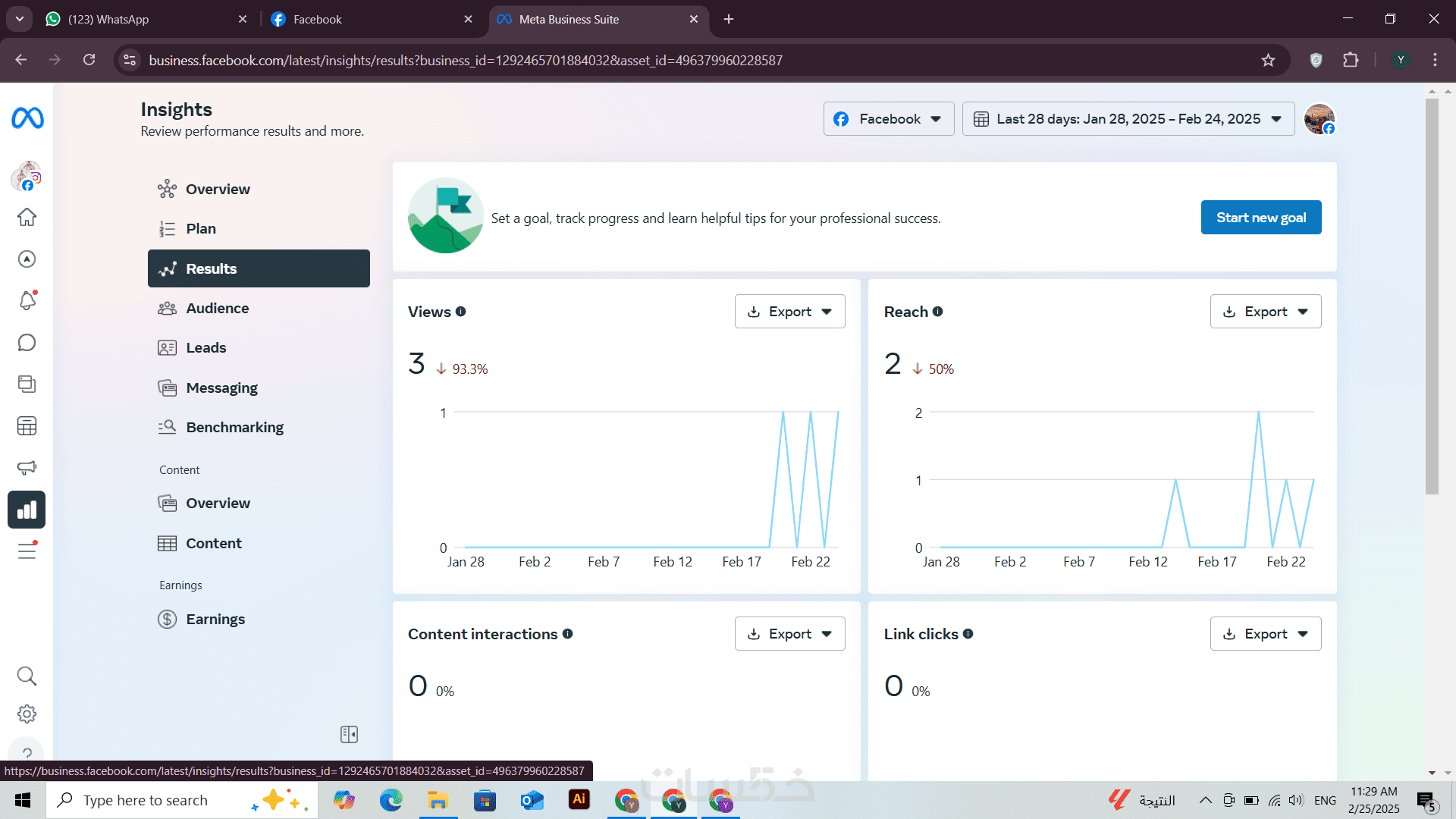The image size is (1456, 819).
Task: Open the sidebar search magnifier icon
Action: pos(27,676)
